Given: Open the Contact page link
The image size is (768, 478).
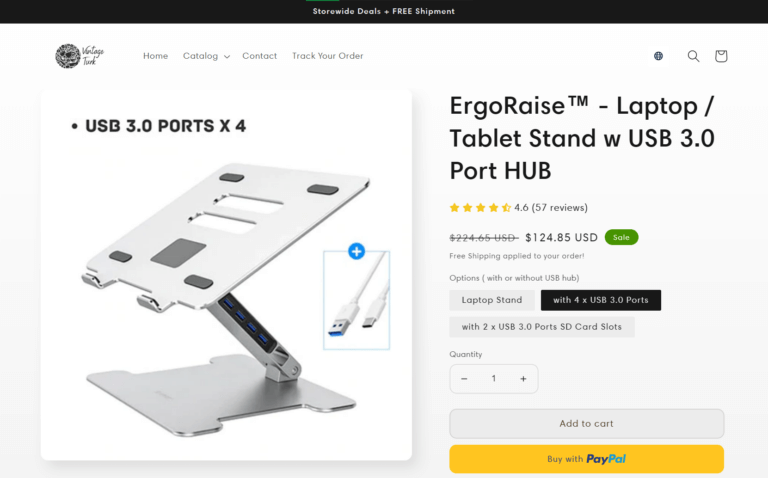Looking at the screenshot, I should tap(260, 56).
